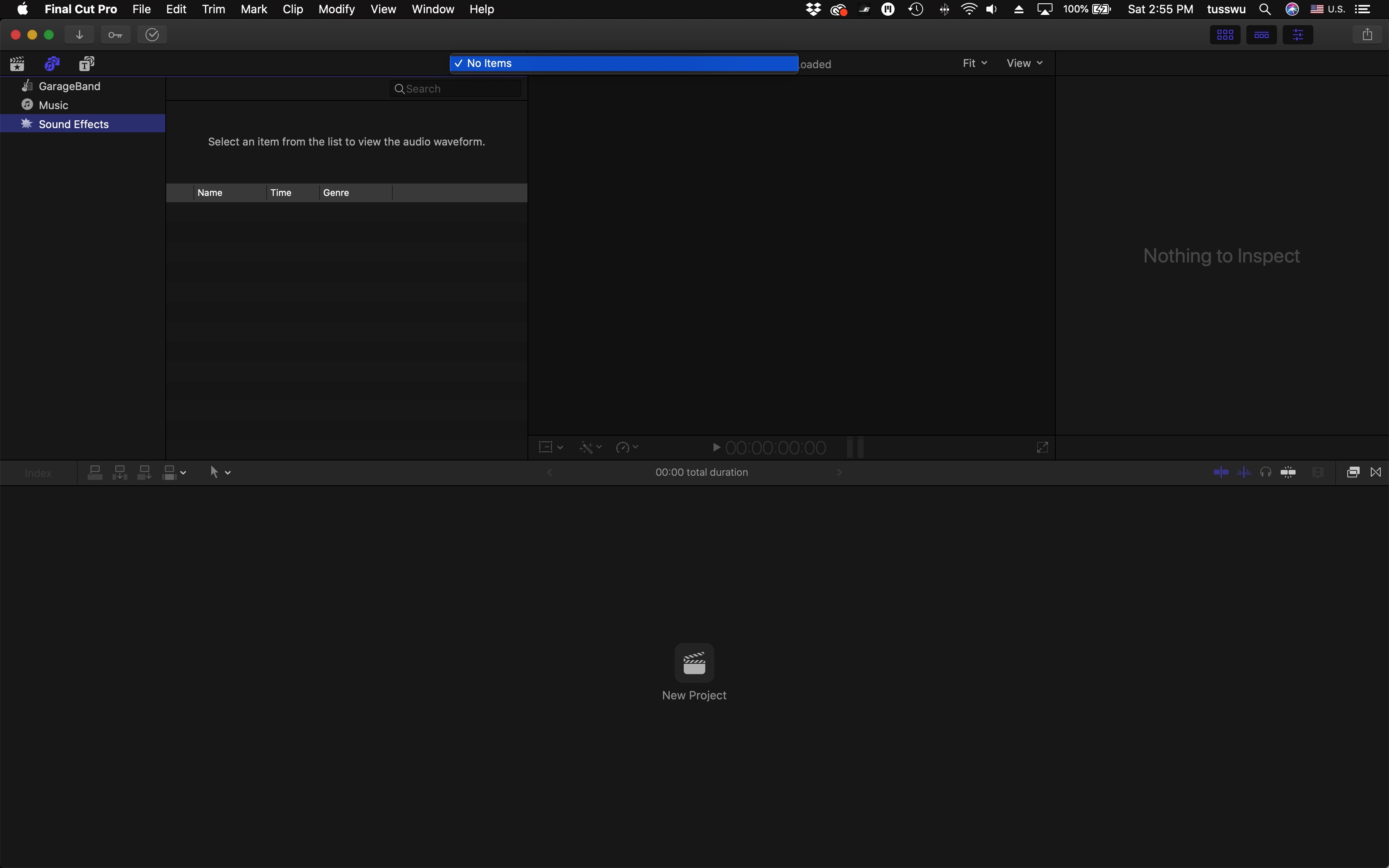
Task: Open the Clip menu
Action: (293, 9)
